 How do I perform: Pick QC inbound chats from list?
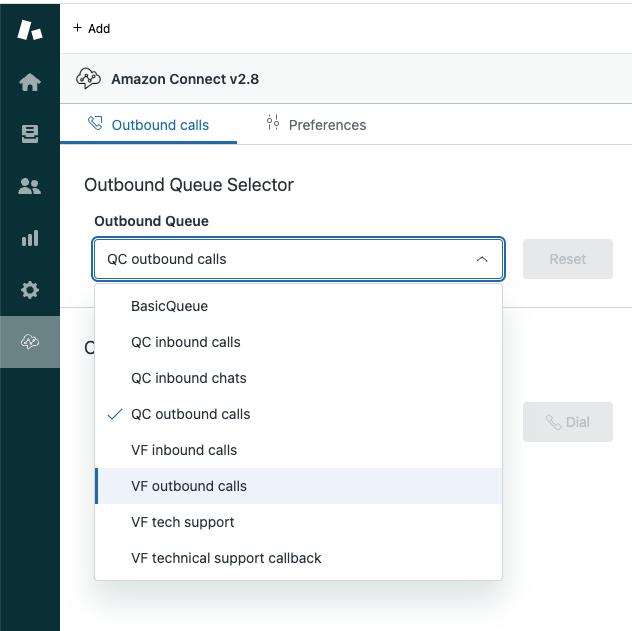[188, 378]
